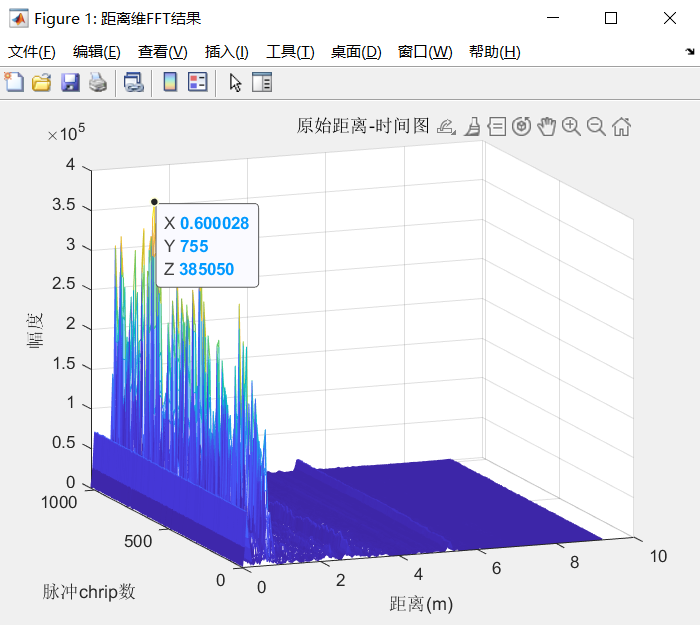Viewport: 700px width, 625px height.
Task: Click the ×10^5 axis exponent label
Action: [x=66, y=133]
